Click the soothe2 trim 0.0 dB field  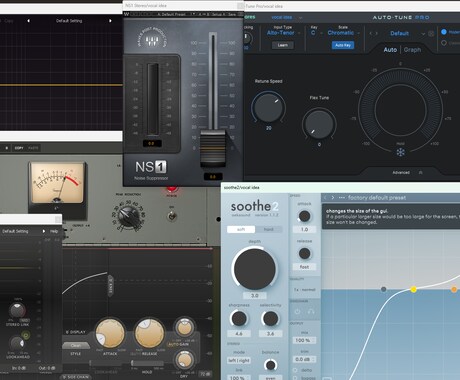pos(304,359)
